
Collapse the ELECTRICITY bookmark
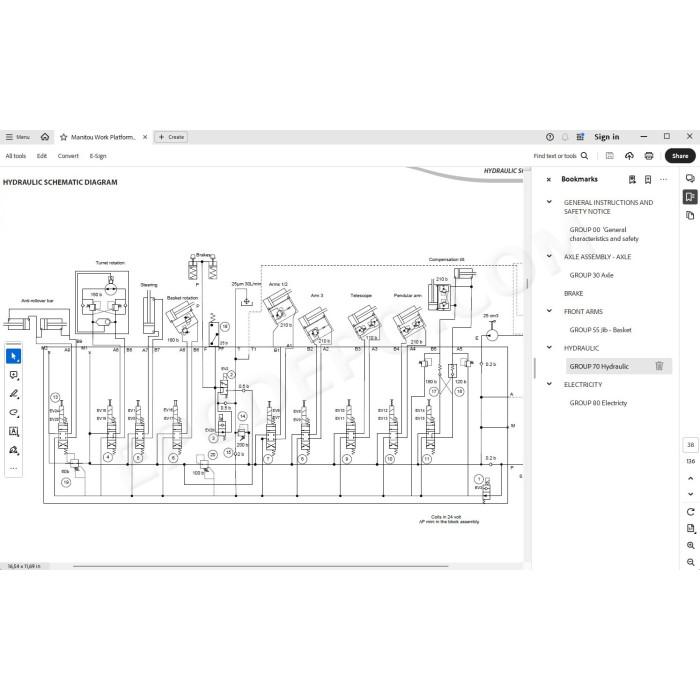click(549, 384)
